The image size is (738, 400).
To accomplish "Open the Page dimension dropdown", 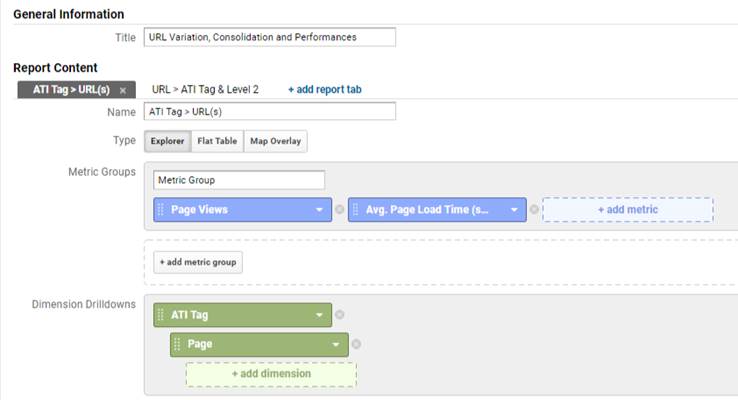I will tap(336, 344).
